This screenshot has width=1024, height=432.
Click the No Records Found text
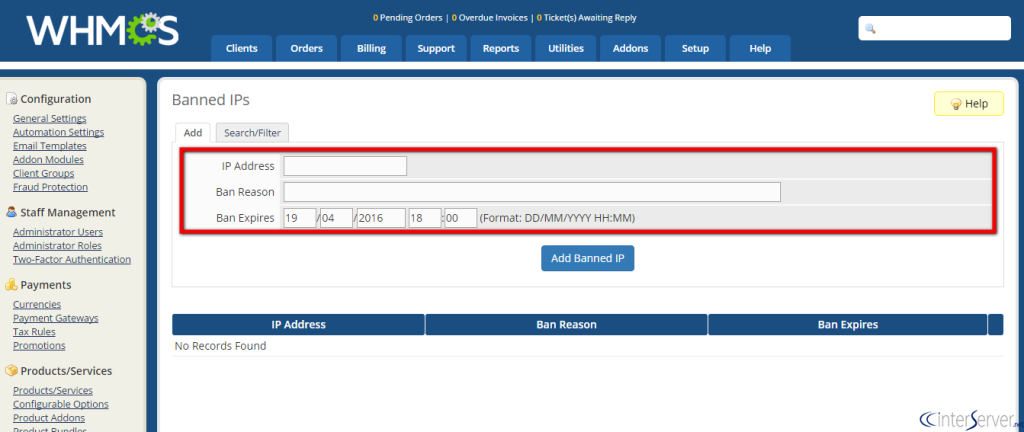220,346
